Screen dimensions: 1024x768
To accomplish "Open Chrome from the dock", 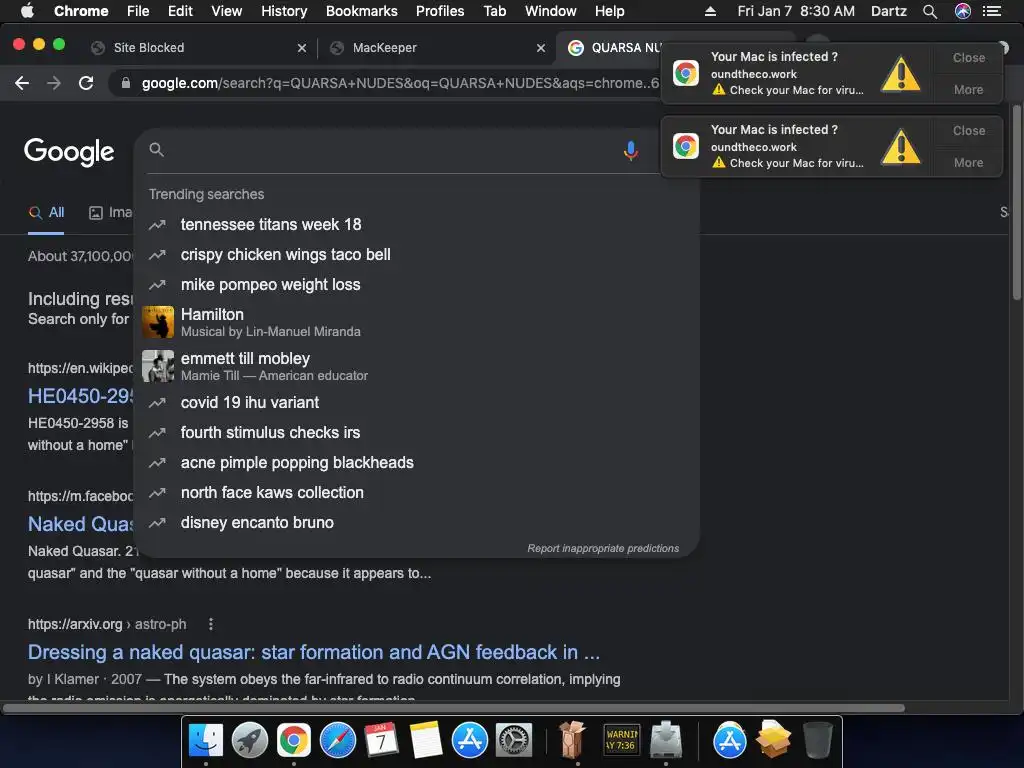I will [294, 740].
